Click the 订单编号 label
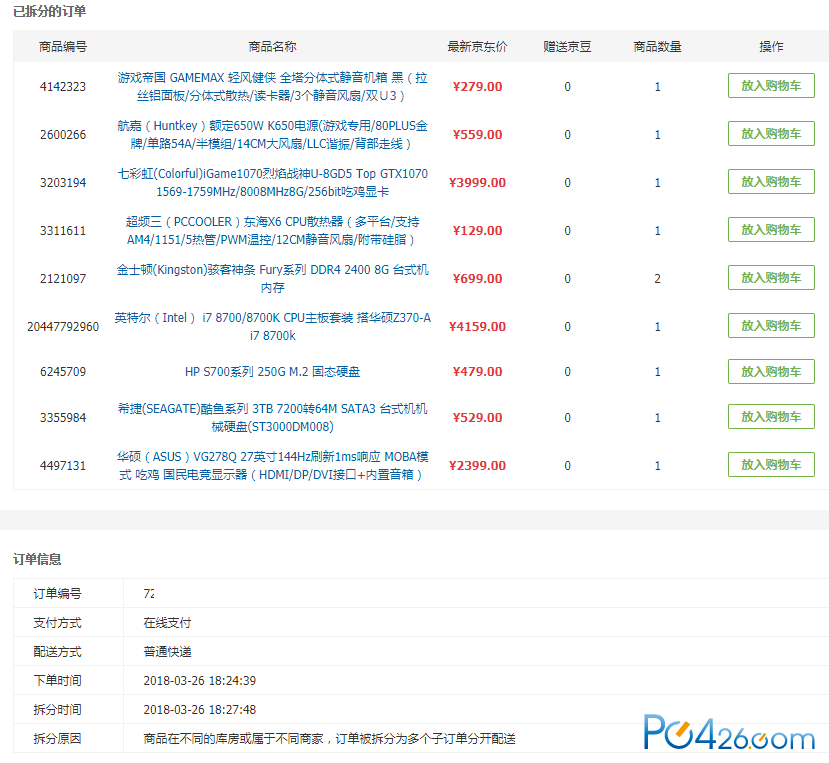The image size is (829, 763). (57, 594)
